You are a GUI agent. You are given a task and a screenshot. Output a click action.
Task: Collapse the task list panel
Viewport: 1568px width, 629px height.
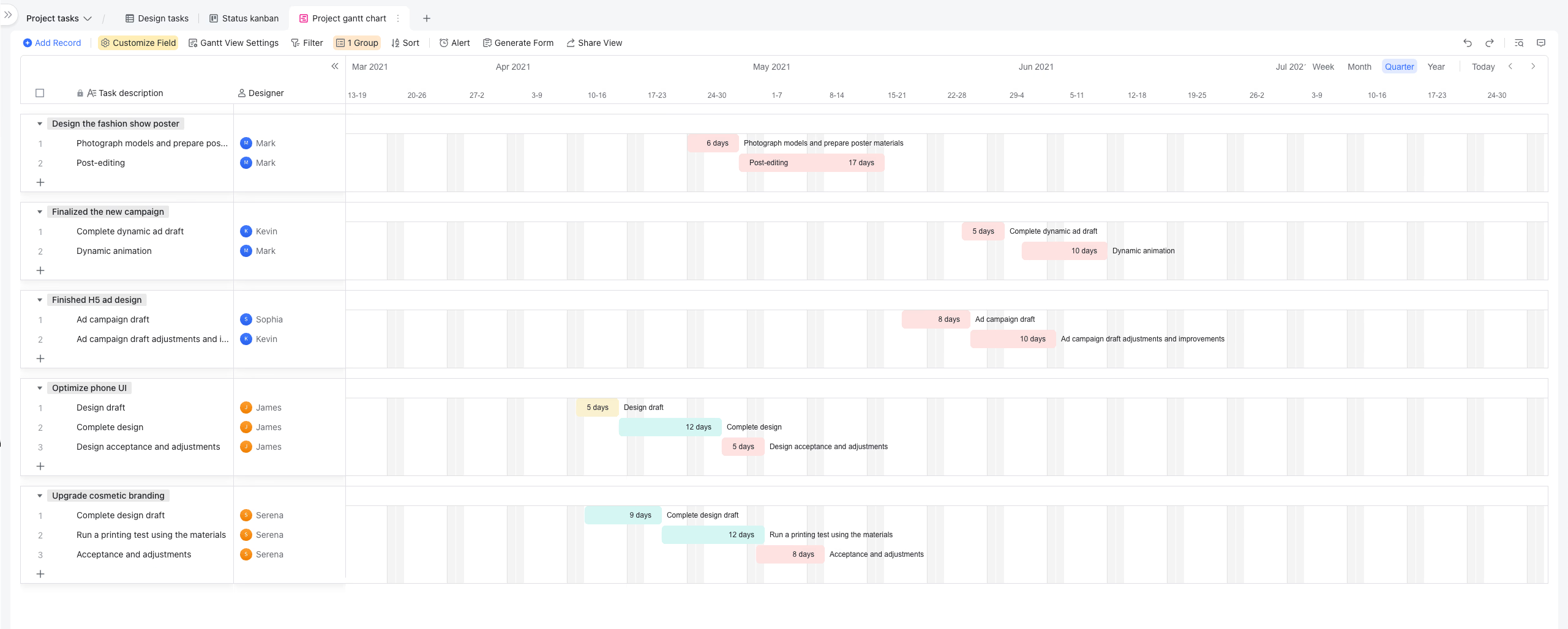click(335, 66)
